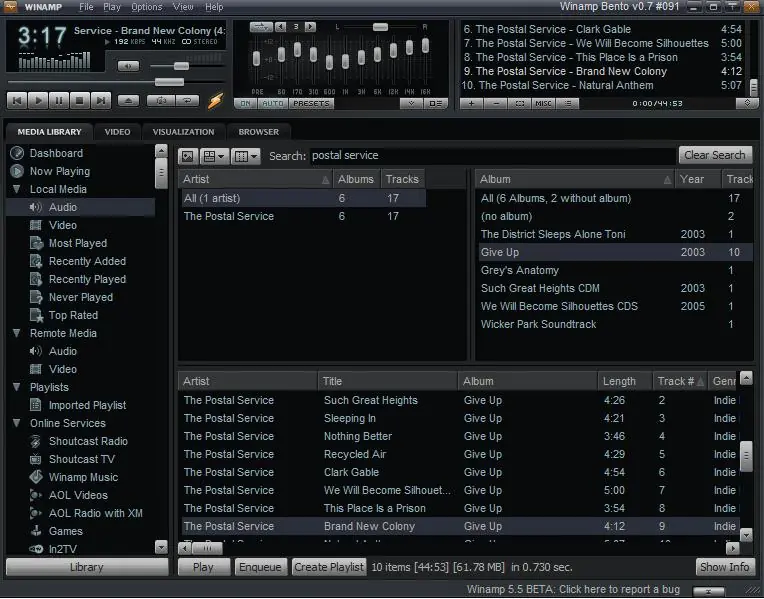The image size is (764, 599).
Task: Open the Most Played smart view
Action: tap(77, 243)
